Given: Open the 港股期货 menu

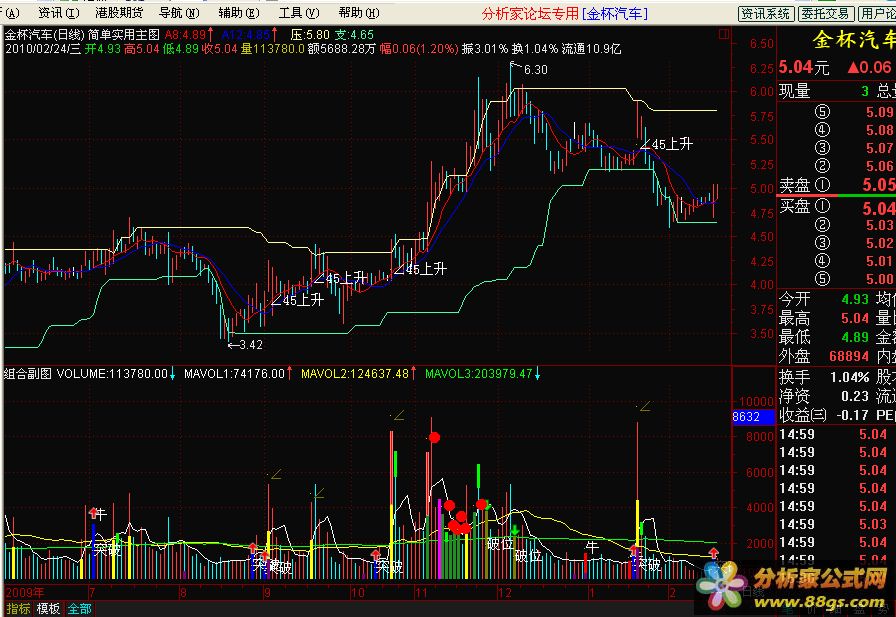Looking at the screenshot, I should tap(119, 13).
